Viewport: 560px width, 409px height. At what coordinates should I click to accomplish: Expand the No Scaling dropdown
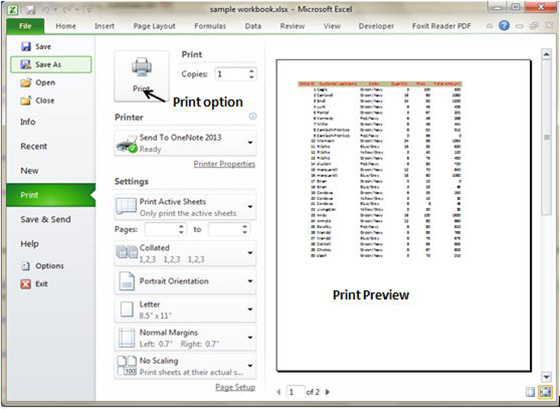pos(185,366)
